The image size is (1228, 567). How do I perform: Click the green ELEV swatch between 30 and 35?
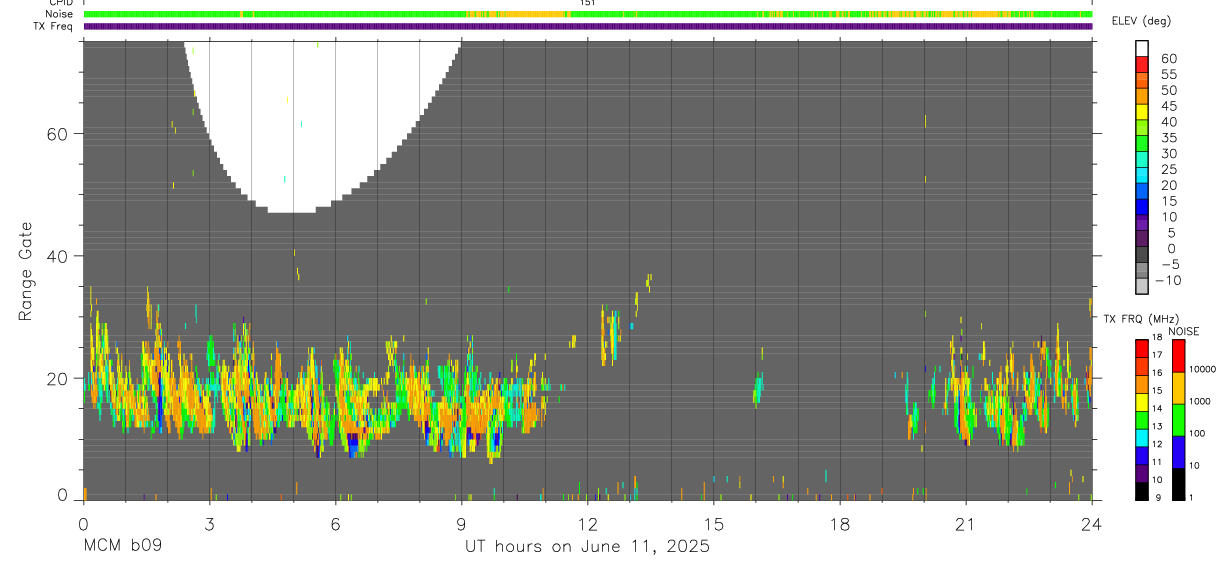[x=1142, y=145]
